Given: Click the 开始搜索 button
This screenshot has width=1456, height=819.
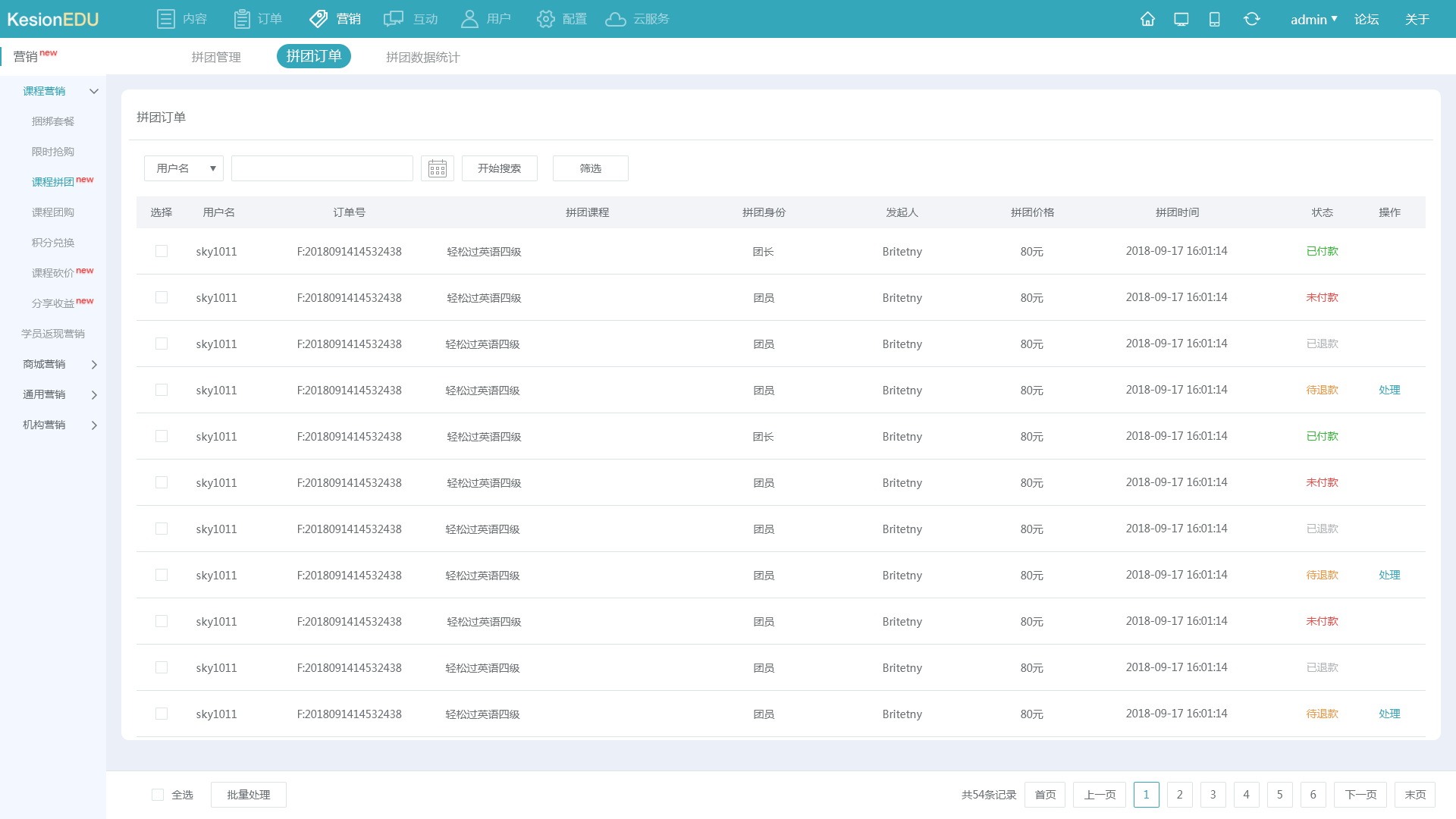Looking at the screenshot, I should 499,168.
